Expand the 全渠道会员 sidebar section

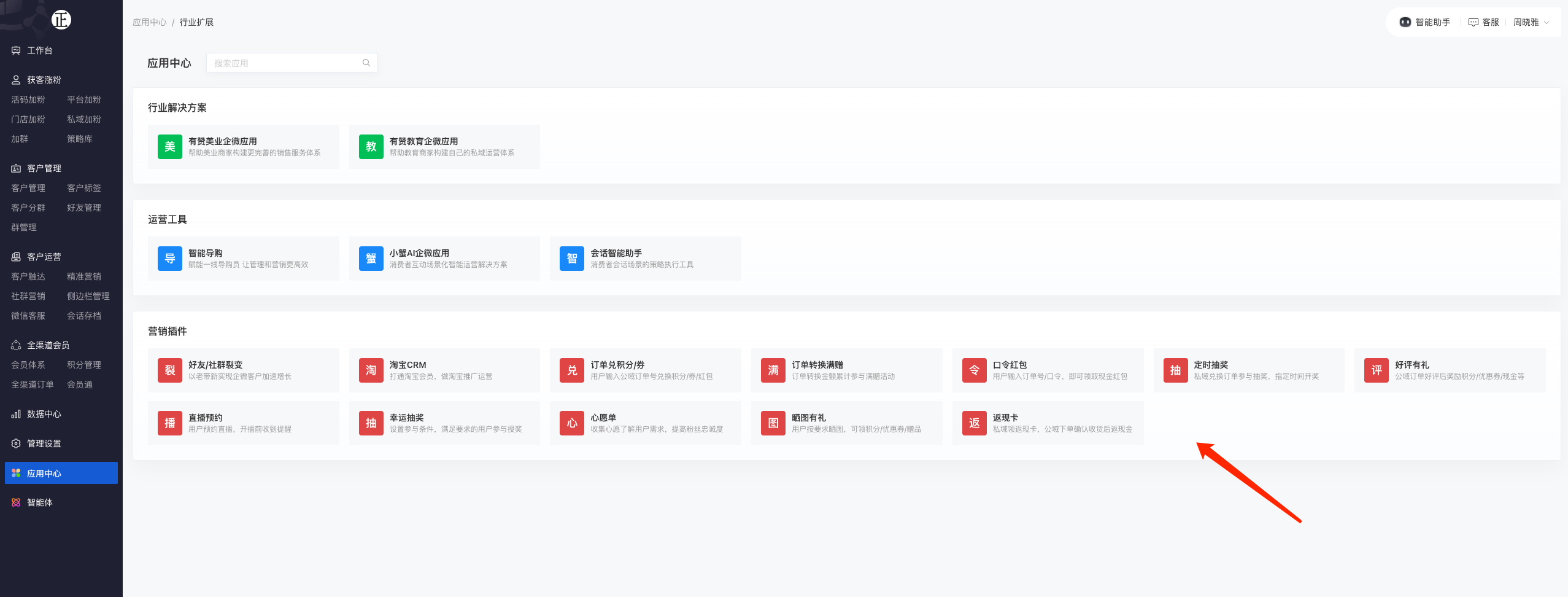(x=48, y=345)
